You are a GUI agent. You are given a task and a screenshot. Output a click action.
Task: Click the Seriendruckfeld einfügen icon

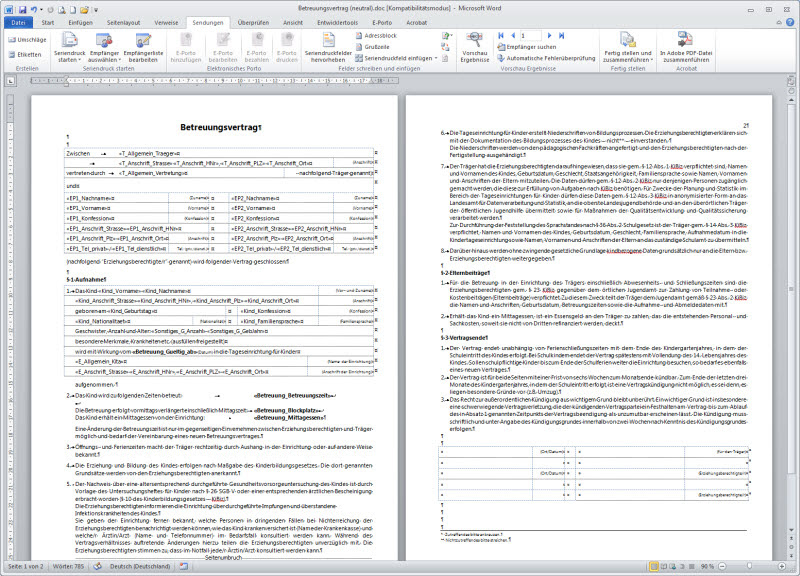tap(359, 58)
